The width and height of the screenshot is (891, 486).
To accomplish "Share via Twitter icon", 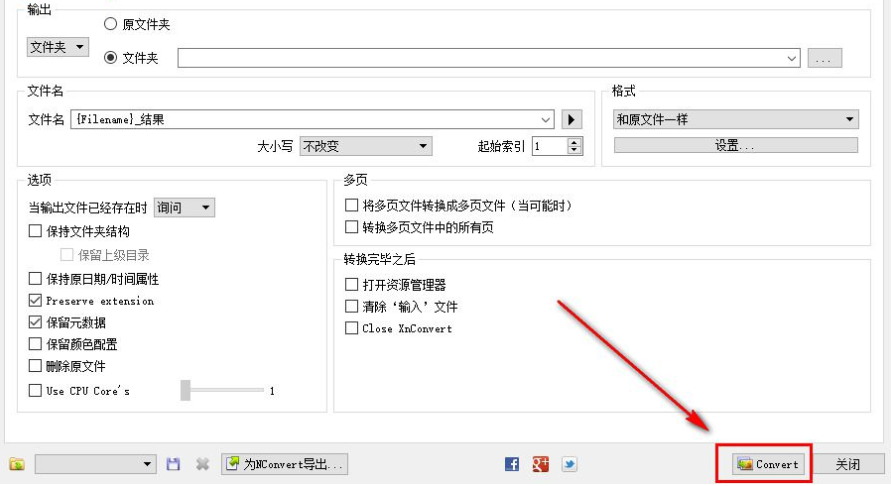I will 569,464.
